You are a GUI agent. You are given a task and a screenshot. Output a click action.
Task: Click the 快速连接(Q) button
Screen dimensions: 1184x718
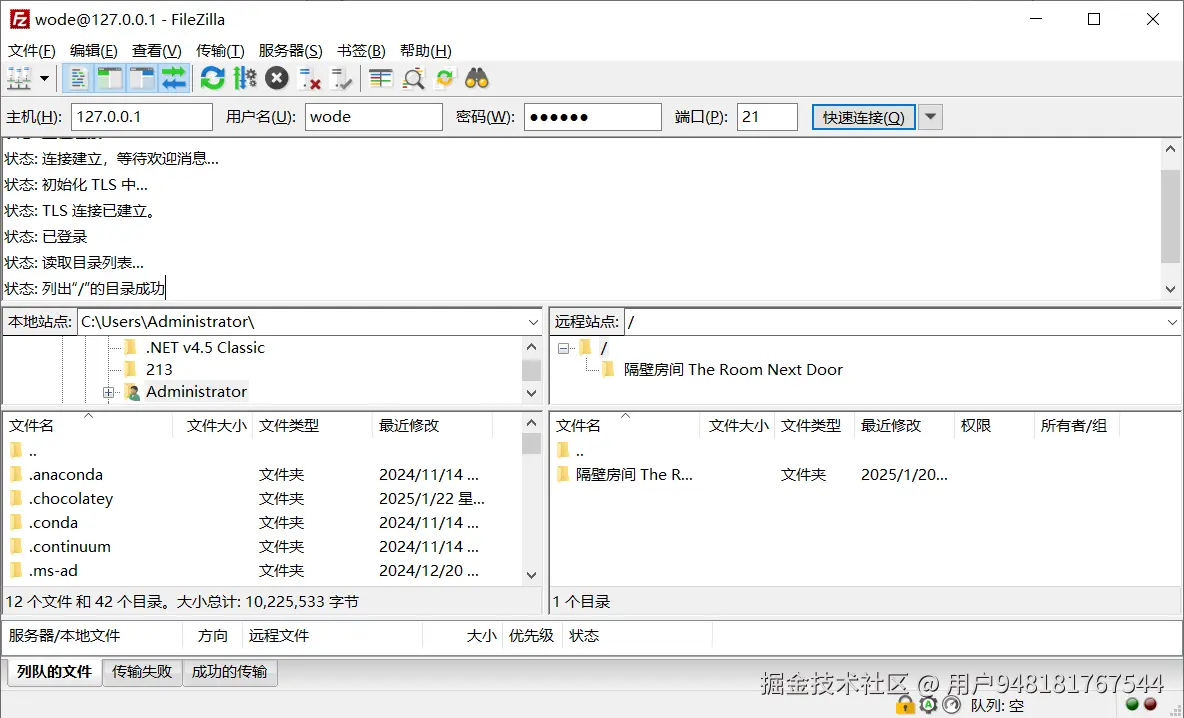click(x=864, y=117)
